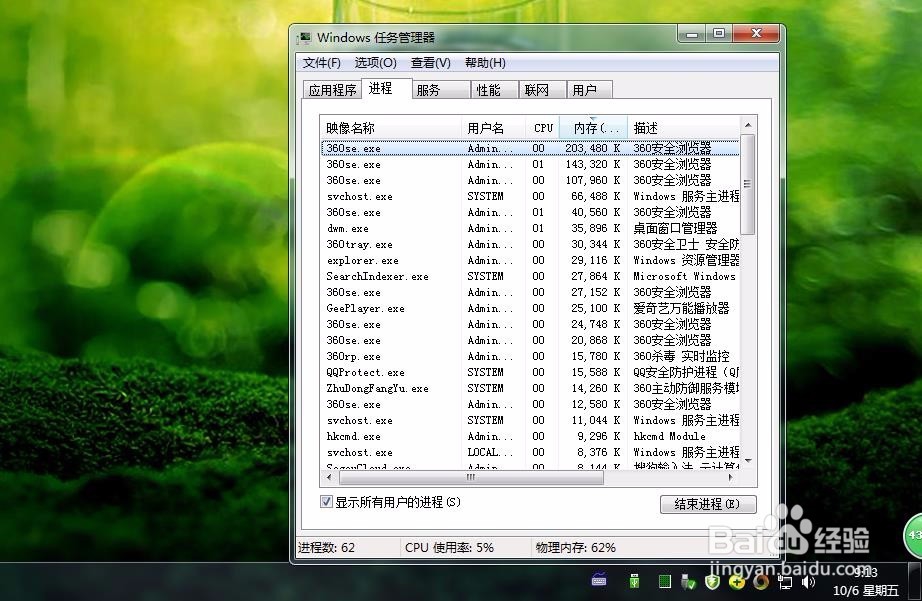Switch to the 性能 tab
The image size is (922, 601).
pos(494,90)
